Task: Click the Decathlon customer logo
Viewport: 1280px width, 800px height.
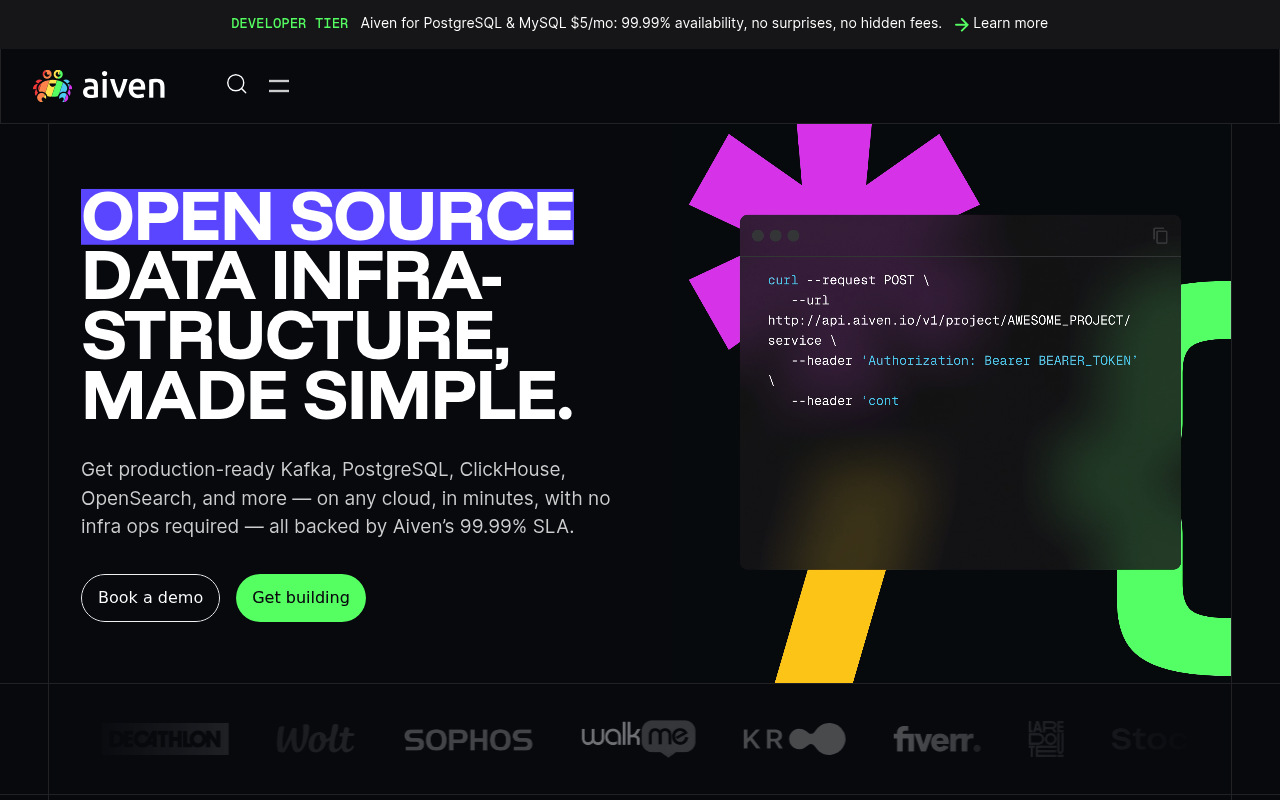Action: coord(165,739)
